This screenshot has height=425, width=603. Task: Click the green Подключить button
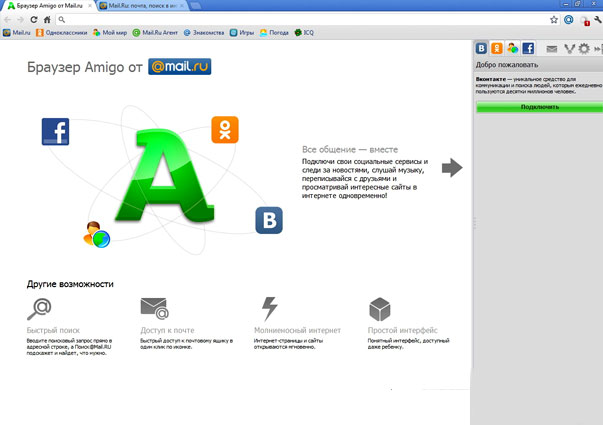[540, 107]
